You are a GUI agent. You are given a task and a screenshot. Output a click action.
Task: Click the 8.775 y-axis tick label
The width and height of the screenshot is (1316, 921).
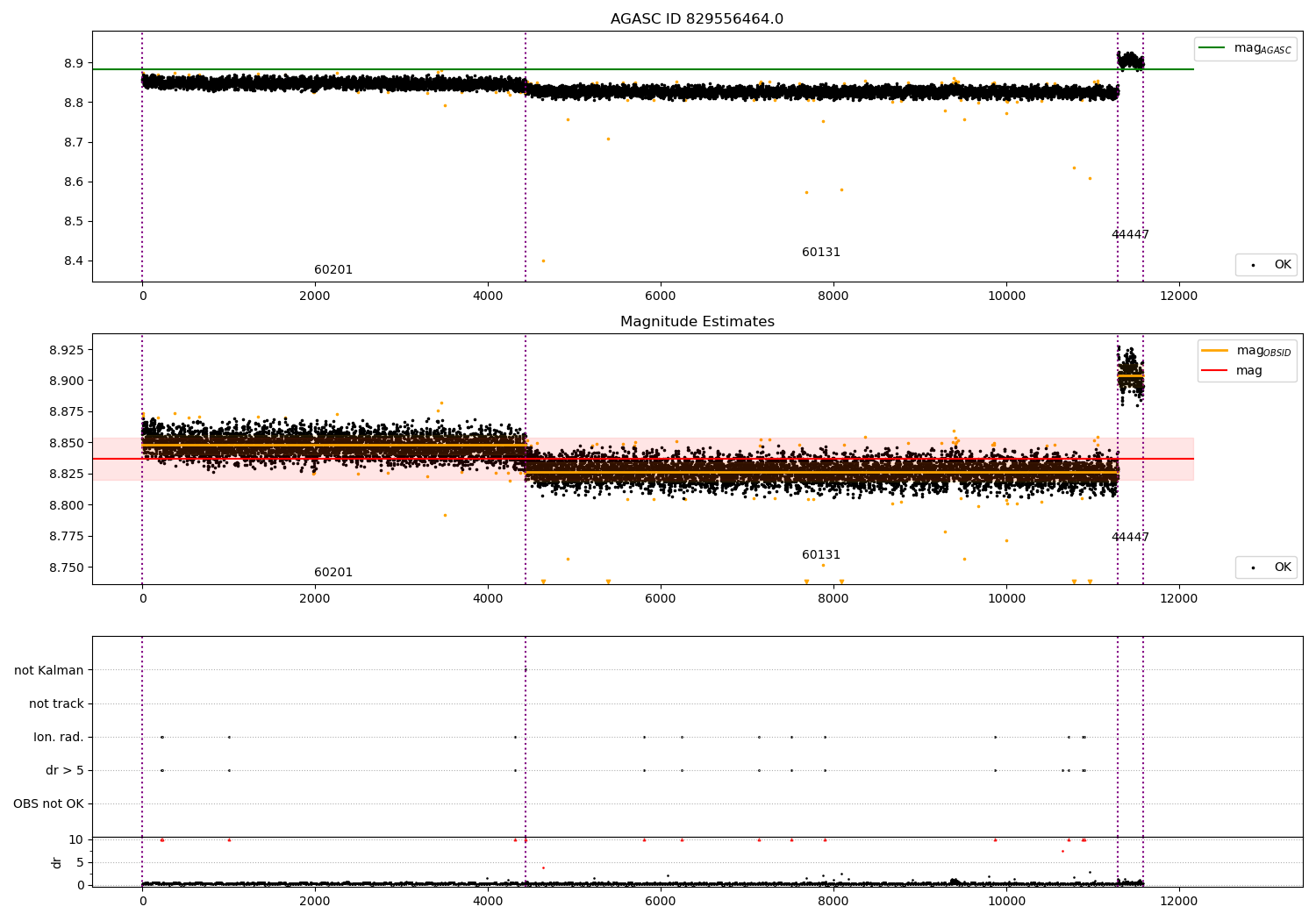coord(67,537)
